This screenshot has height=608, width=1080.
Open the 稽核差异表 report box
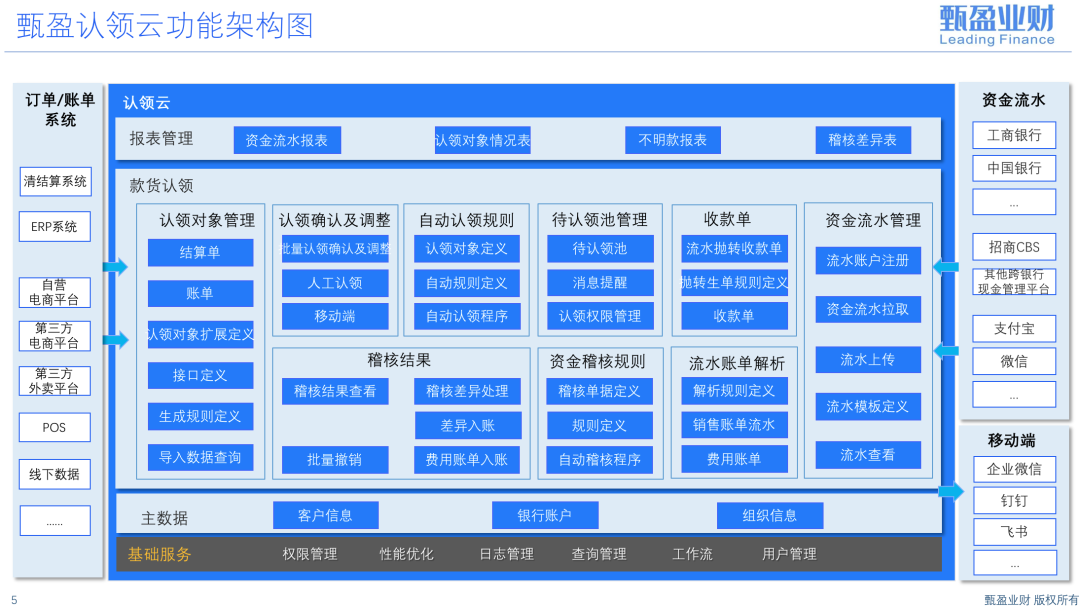(x=862, y=140)
